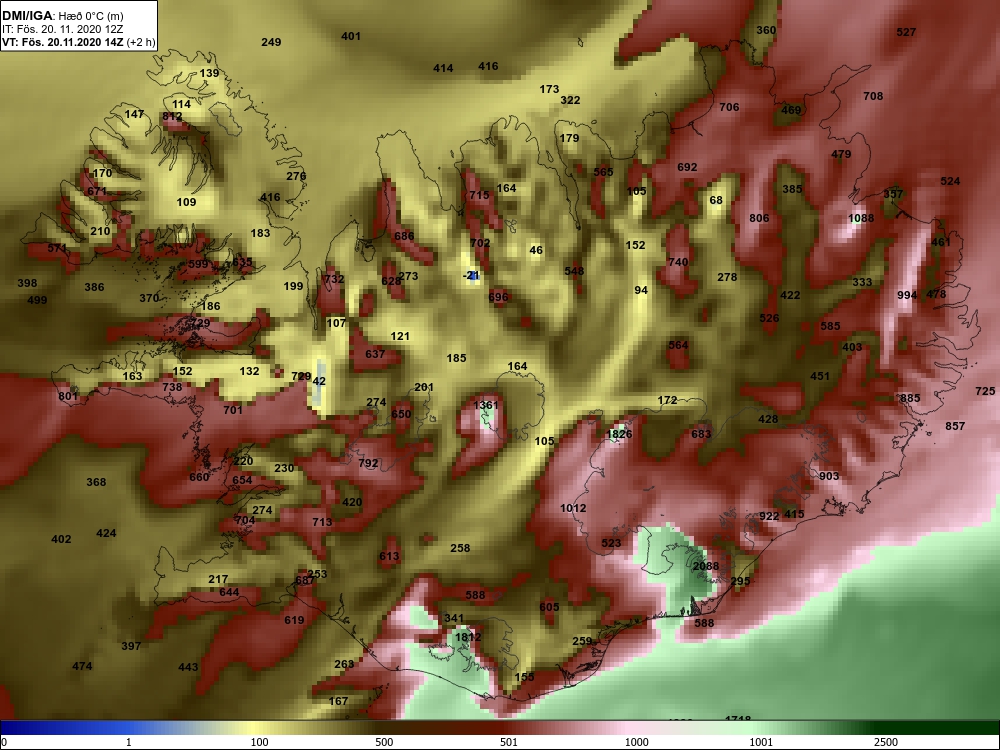Select the map value 147

(x=134, y=114)
